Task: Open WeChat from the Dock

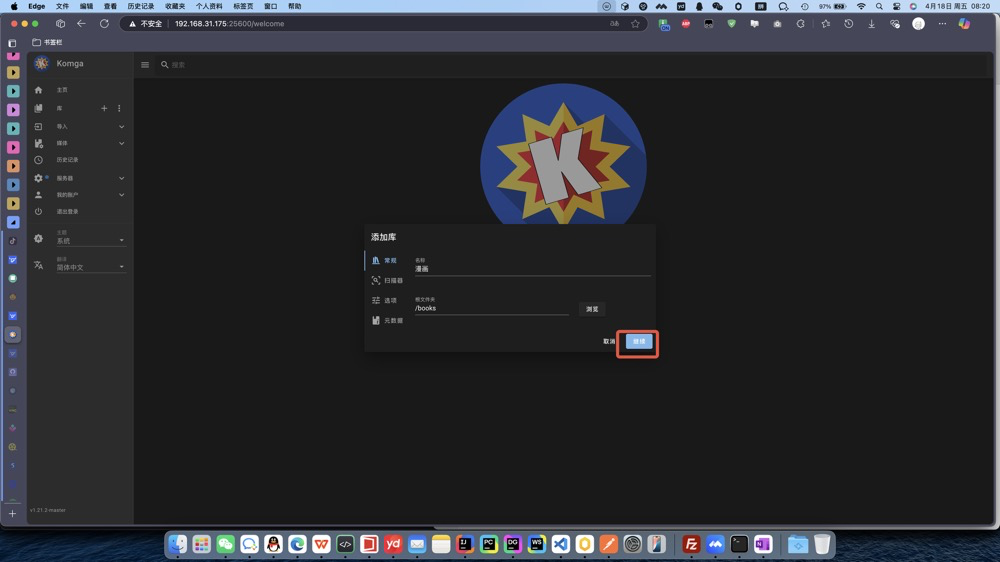Action: [226, 544]
